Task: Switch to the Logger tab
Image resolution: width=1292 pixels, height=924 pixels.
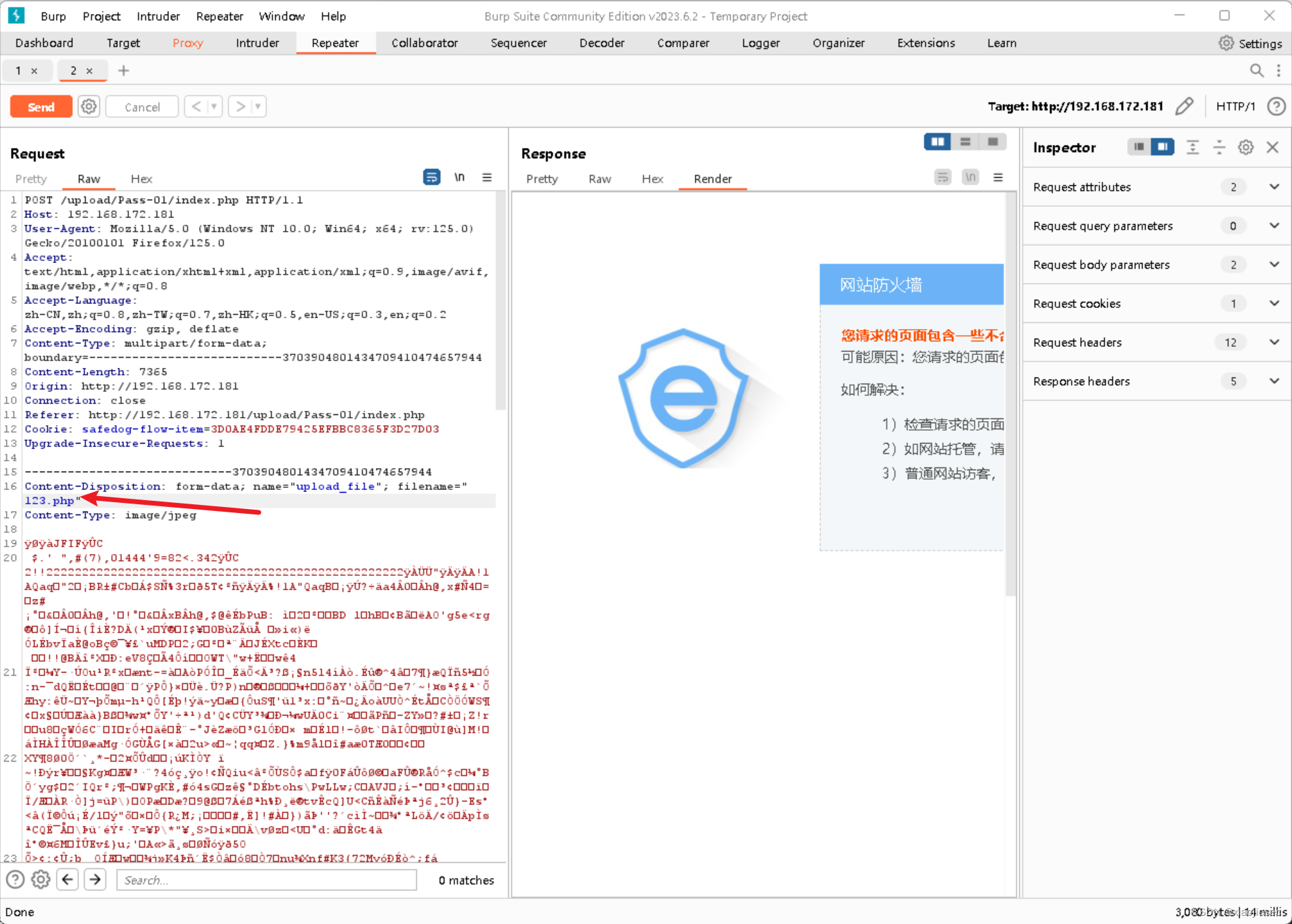Action: pyautogui.click(x=760, y=43)
